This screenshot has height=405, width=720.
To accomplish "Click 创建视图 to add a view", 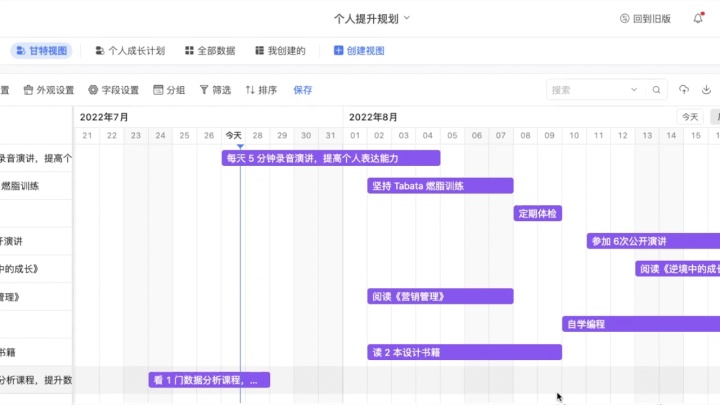I will pyautogui.click(x=359, y=50).
